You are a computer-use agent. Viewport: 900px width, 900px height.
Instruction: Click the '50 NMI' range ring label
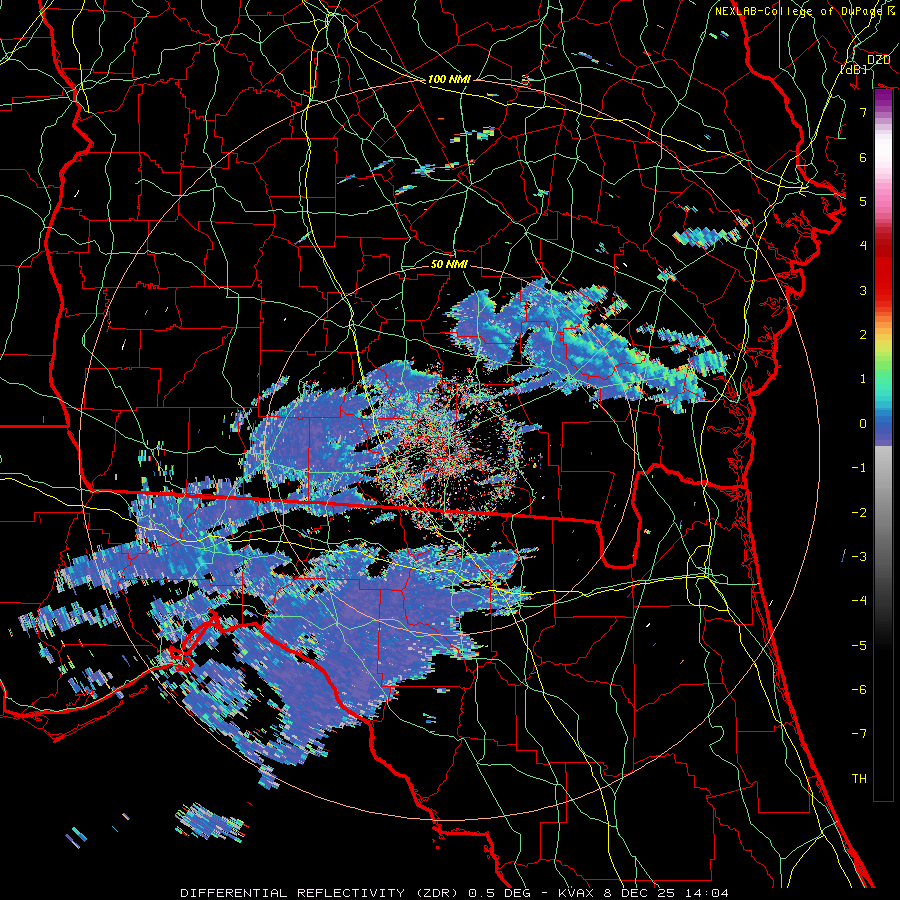point(449,264)
